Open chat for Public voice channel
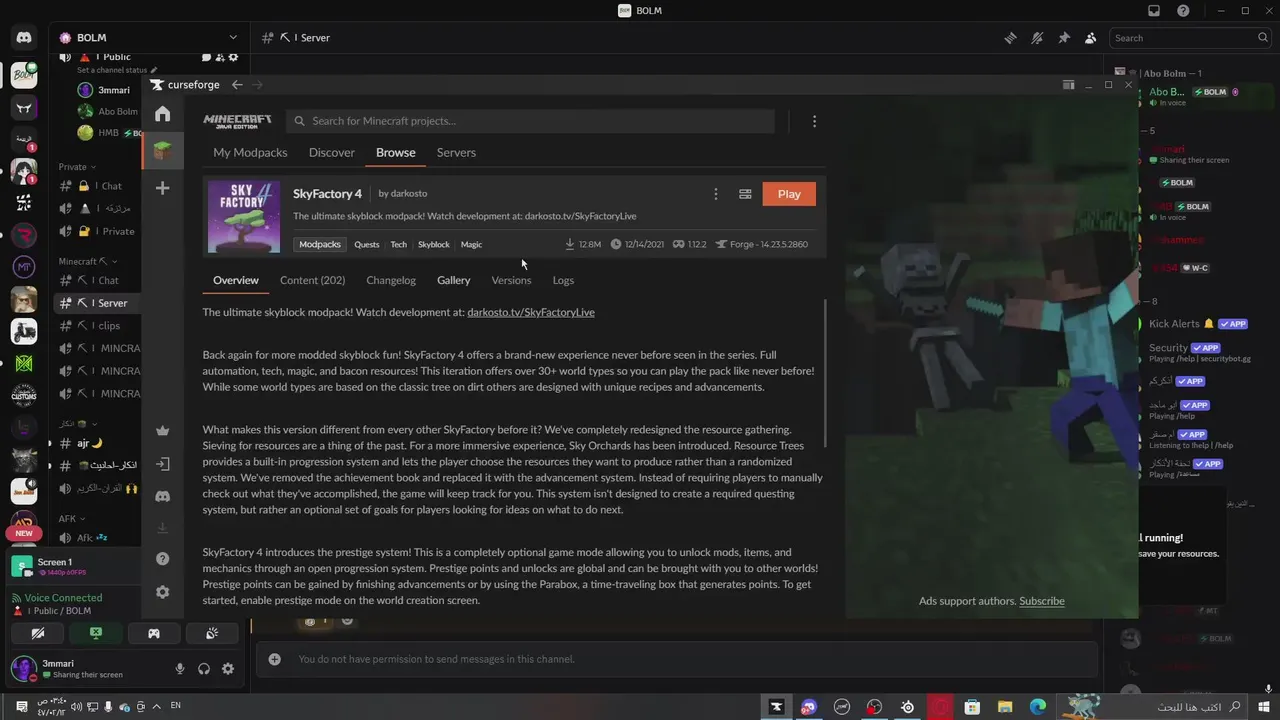 click(x=207, y=57)
